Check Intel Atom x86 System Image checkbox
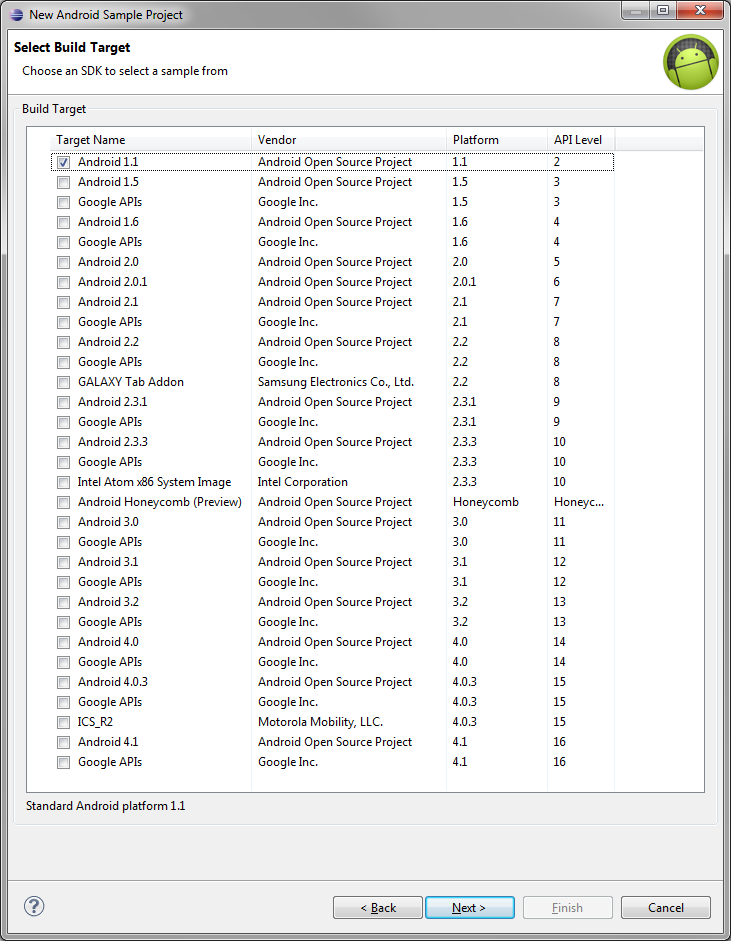The width and height of the screenshot is (731, 941). pyautogui.click(x=64, y=482)
